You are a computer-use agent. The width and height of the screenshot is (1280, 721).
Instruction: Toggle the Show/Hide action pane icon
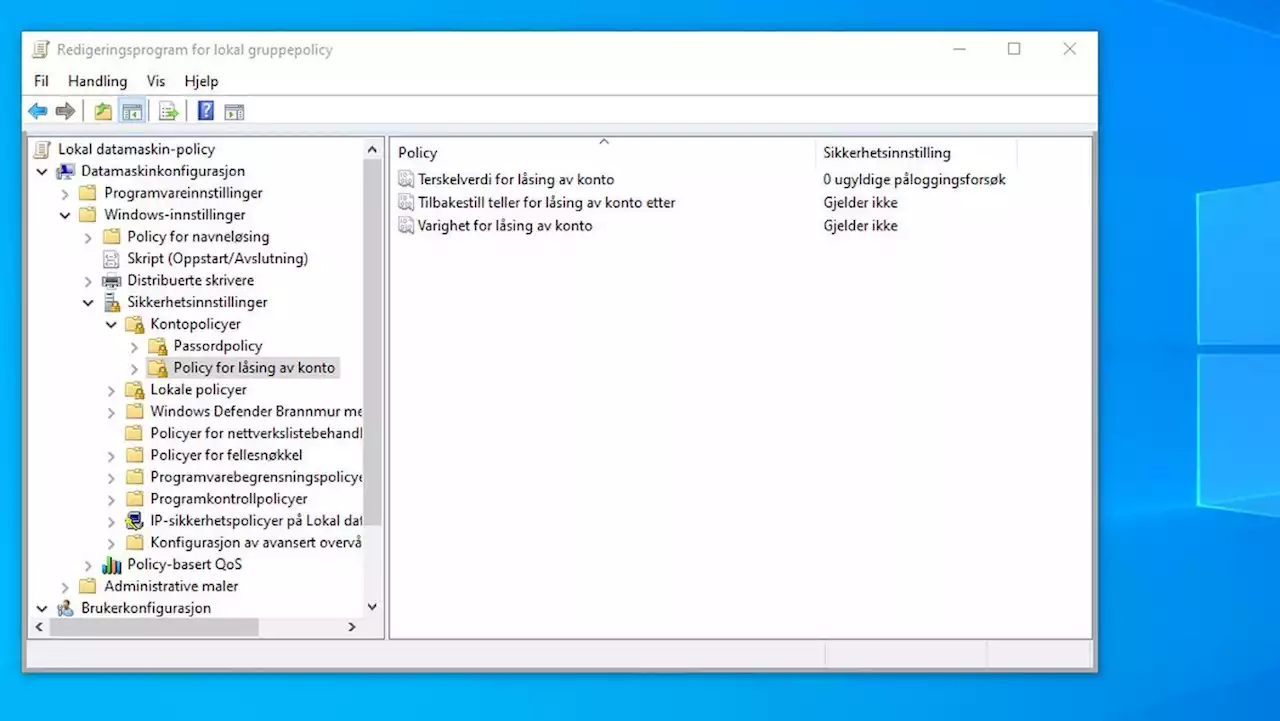pyautogui.click(x=234, y=111)
